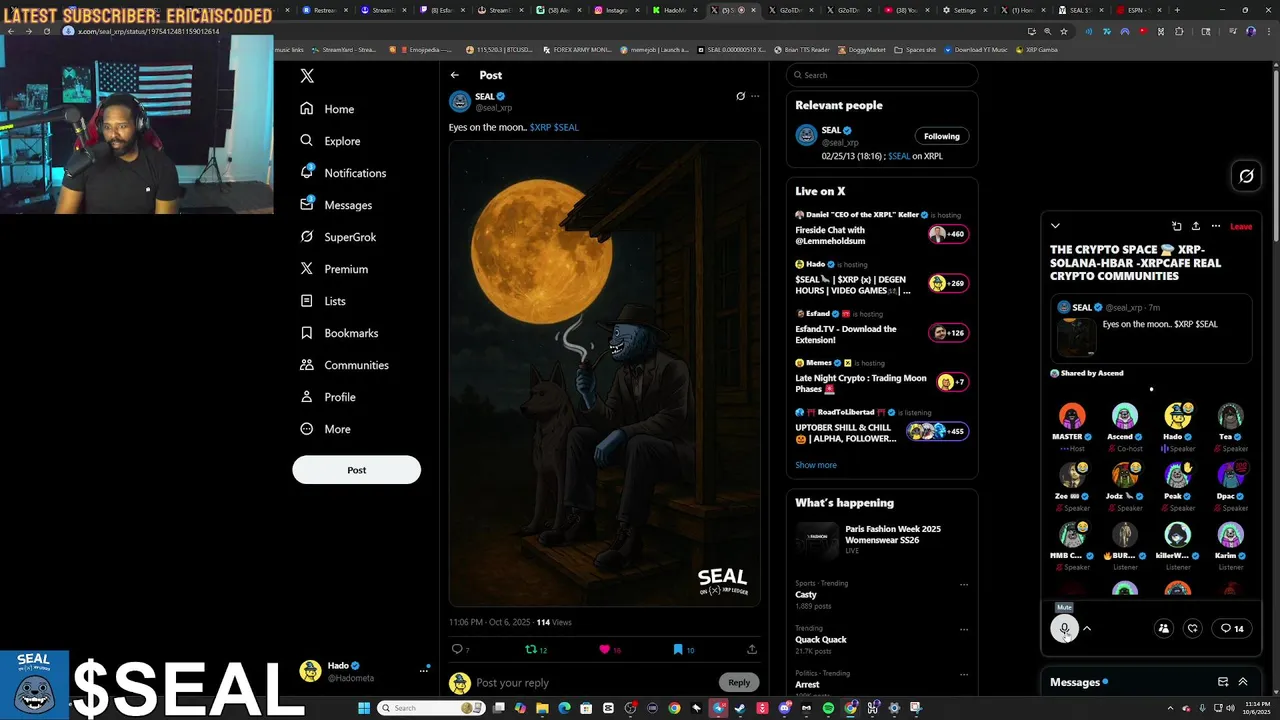Unlike the post via the pink heart
Viewport: 1280px width, 720px height.
[604, 649]
